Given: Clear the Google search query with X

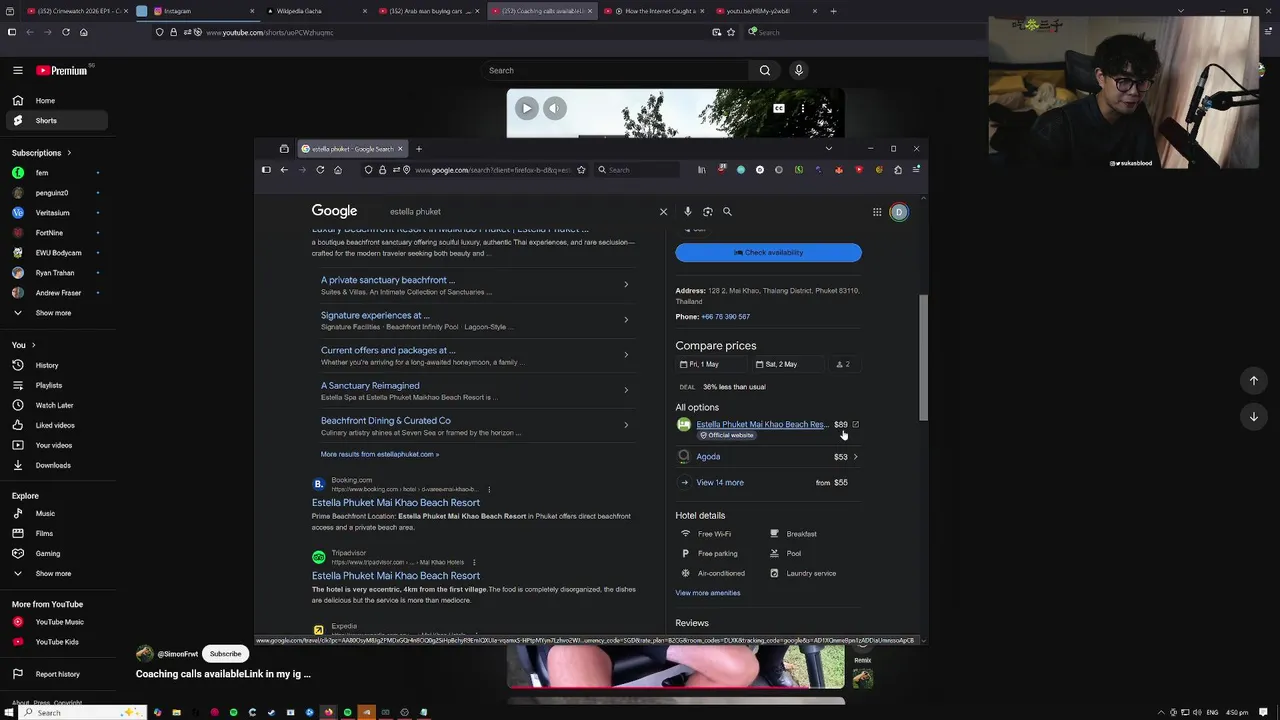Looking at the screenshot, I should (x=663, y=212).
